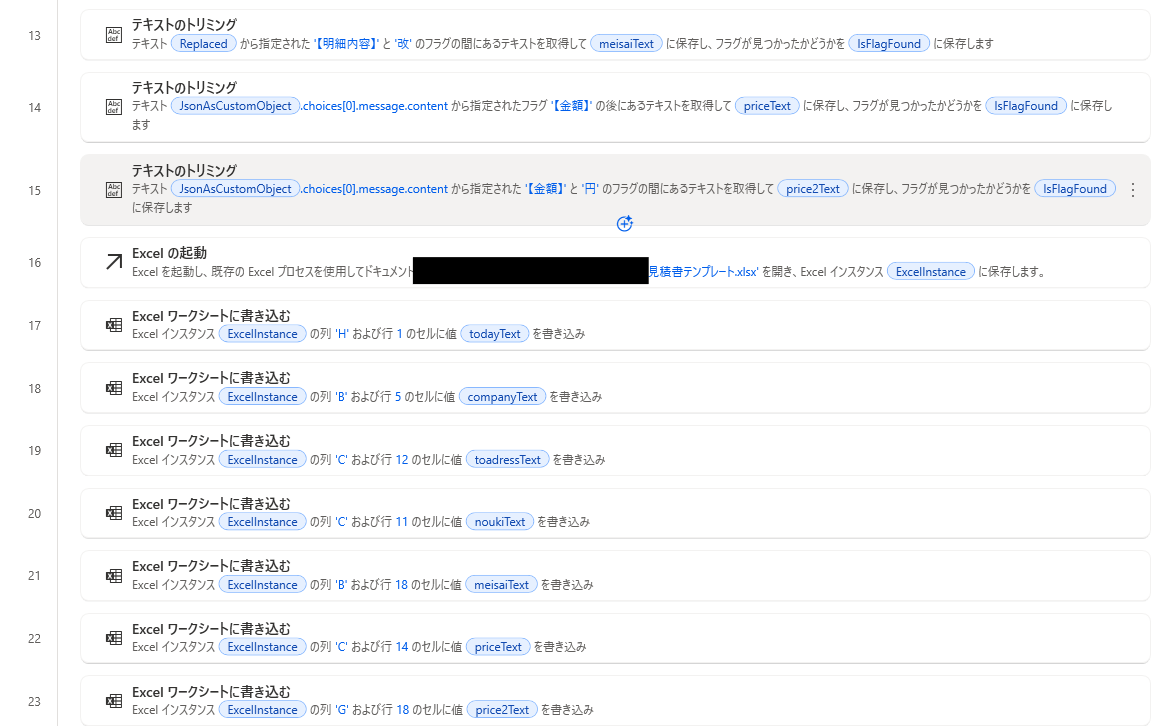
Task: Click the Excel worksheet icon on step 21
Action: tap(114, 575)
